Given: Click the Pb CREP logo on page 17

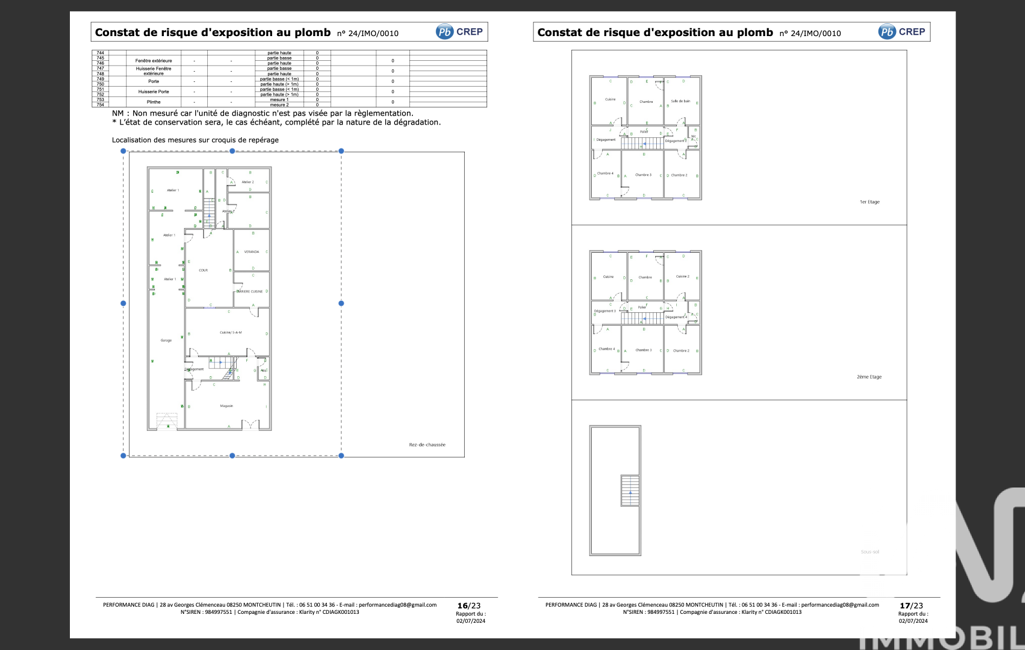Looking at the screenshot, I should (x=902, y=32).
